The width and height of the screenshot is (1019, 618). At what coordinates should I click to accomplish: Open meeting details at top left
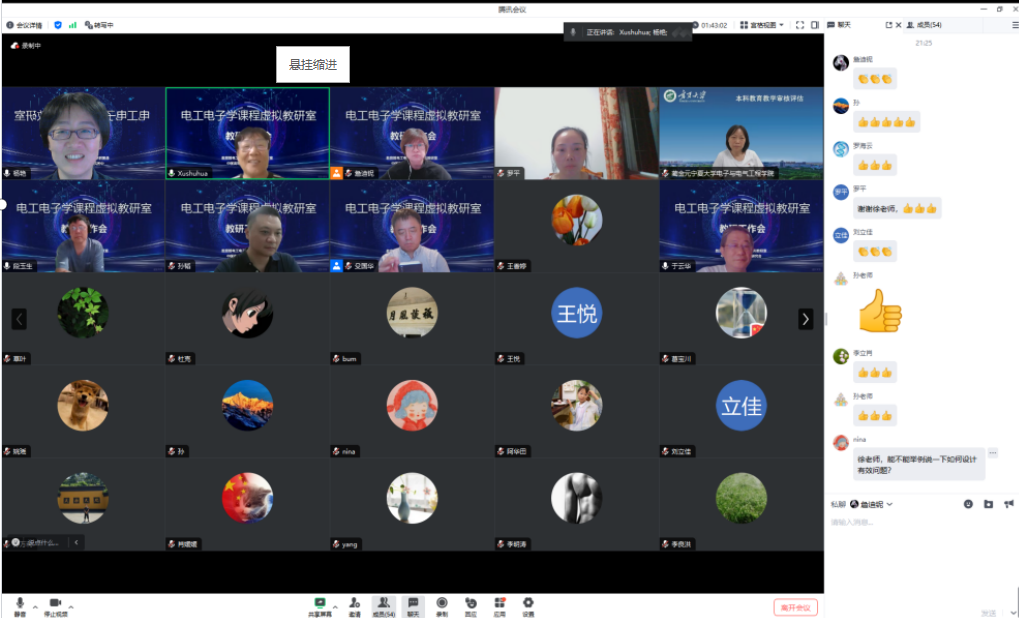coord(24,25)
